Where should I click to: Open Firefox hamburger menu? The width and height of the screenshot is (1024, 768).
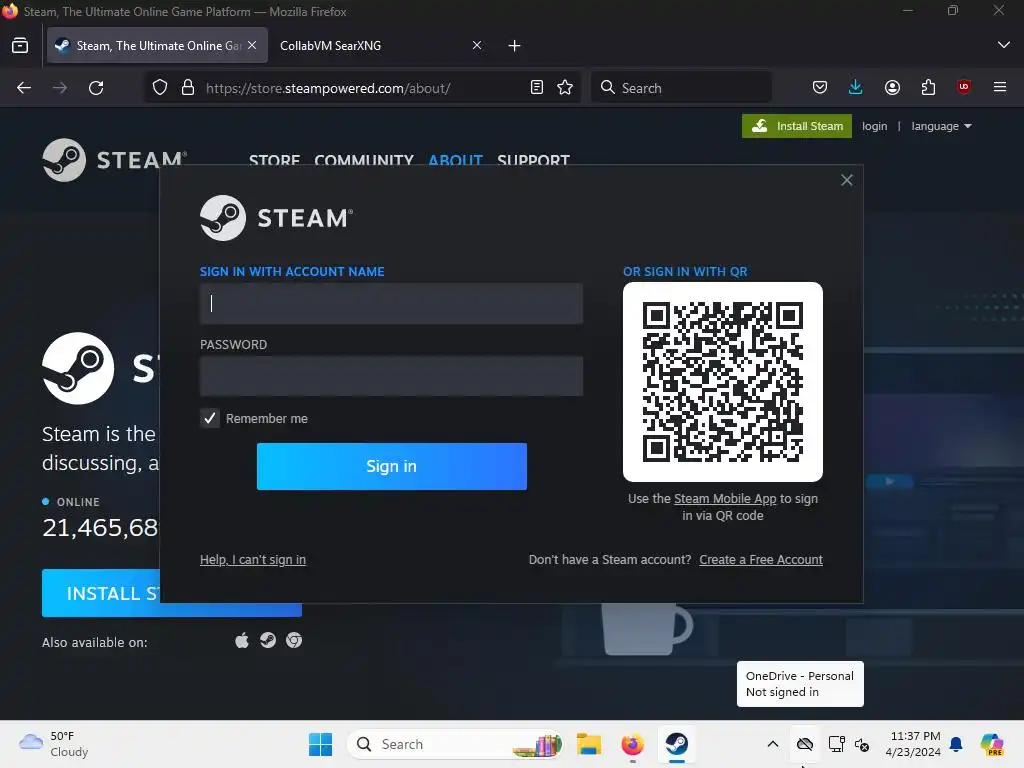(x=1000, y=88)
